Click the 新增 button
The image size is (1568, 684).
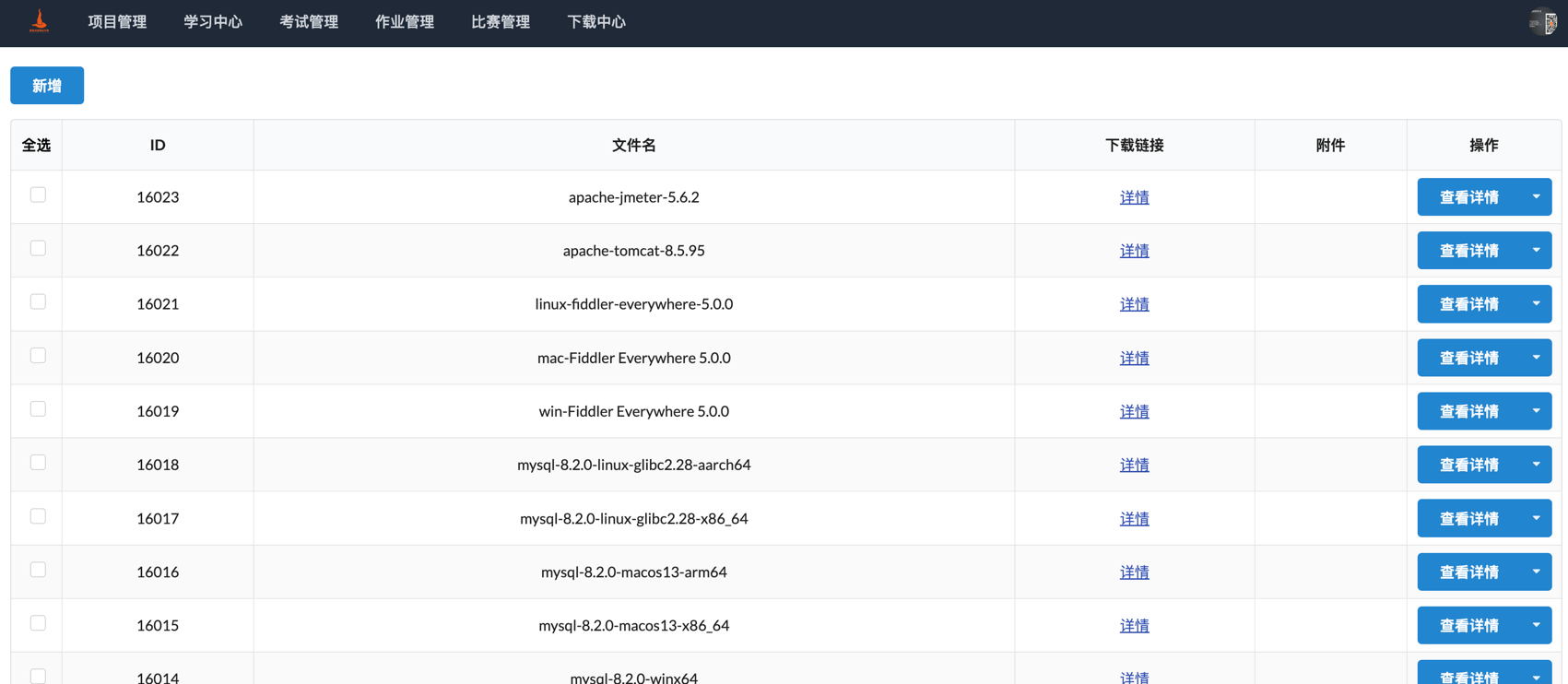(x=47, y=86)
